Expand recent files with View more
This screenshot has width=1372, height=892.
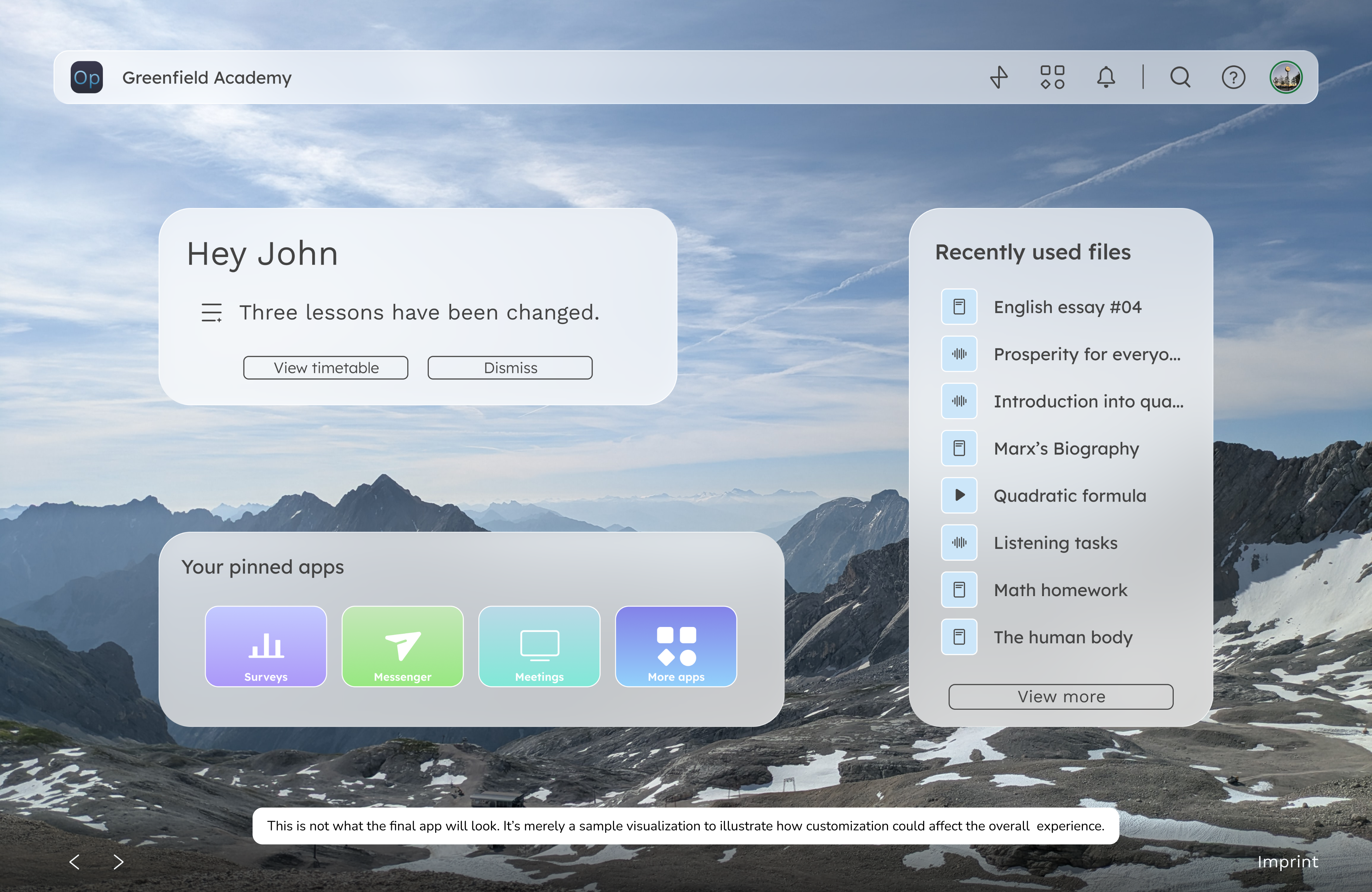[x=1061, y=697]
